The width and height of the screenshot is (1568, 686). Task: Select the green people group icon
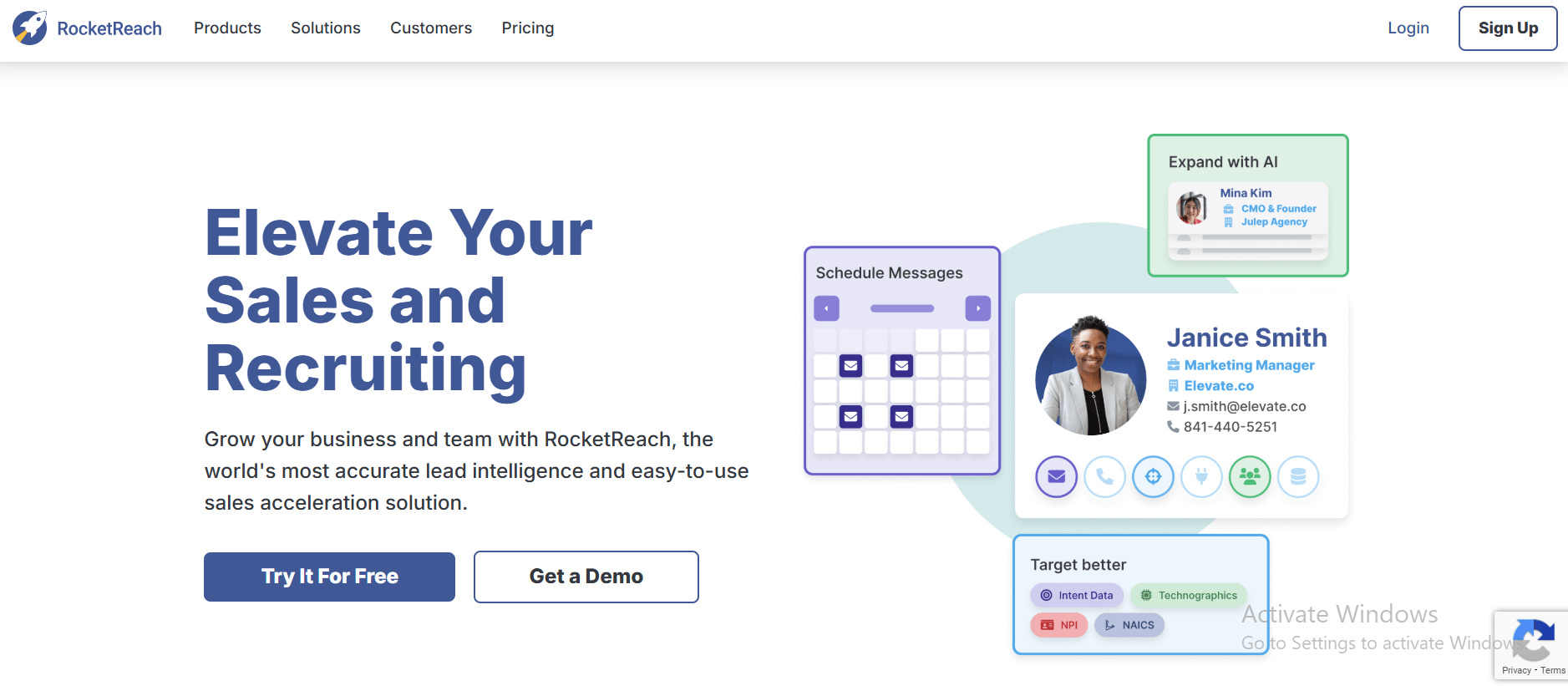1251,477
